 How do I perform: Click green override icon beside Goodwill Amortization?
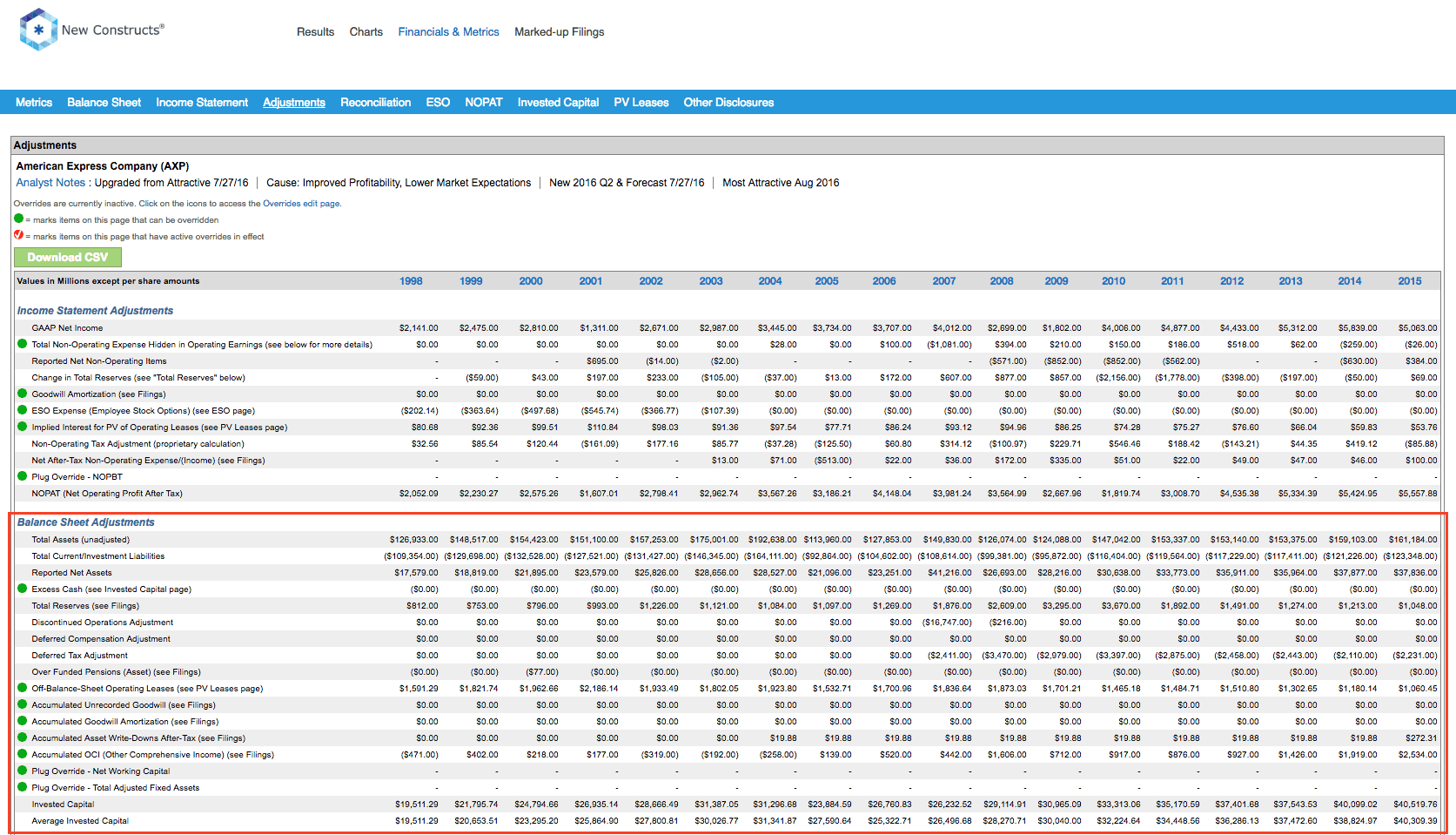23,394
